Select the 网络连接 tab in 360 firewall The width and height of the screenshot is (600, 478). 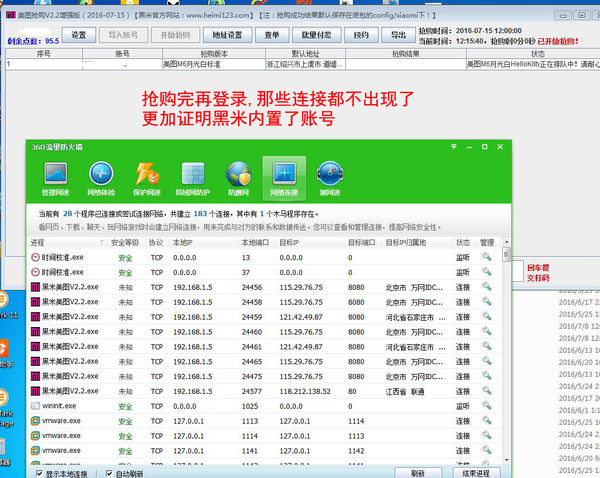click(x=284, y=178)
